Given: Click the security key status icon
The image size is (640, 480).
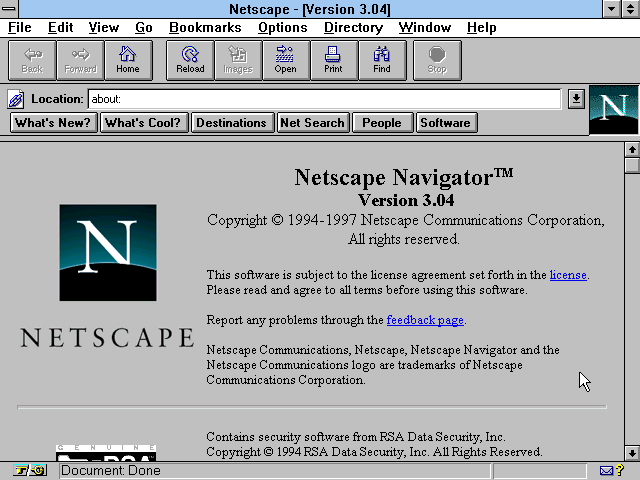Looking at the screenshot, I should point(30,471).
